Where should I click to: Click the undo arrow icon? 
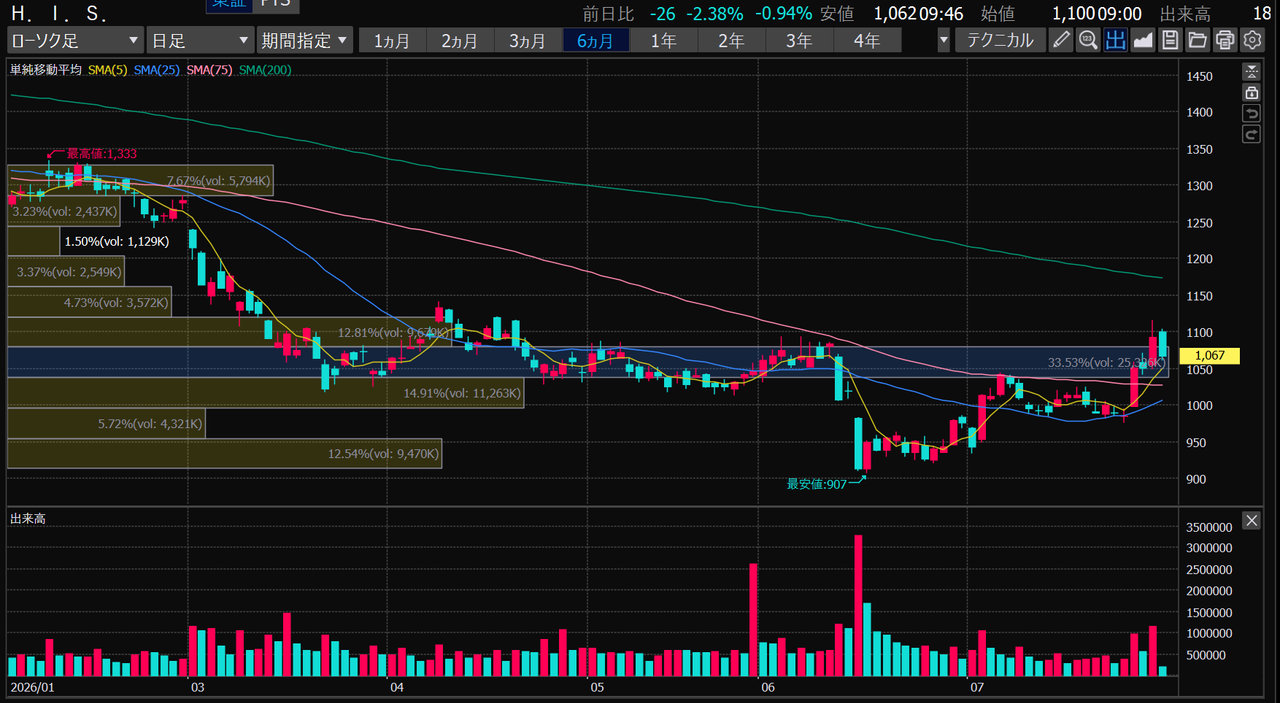point(1251,113)
